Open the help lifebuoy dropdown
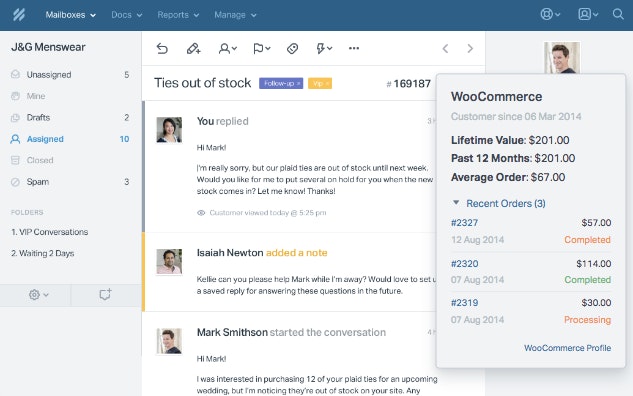 [x=550, y=15]
